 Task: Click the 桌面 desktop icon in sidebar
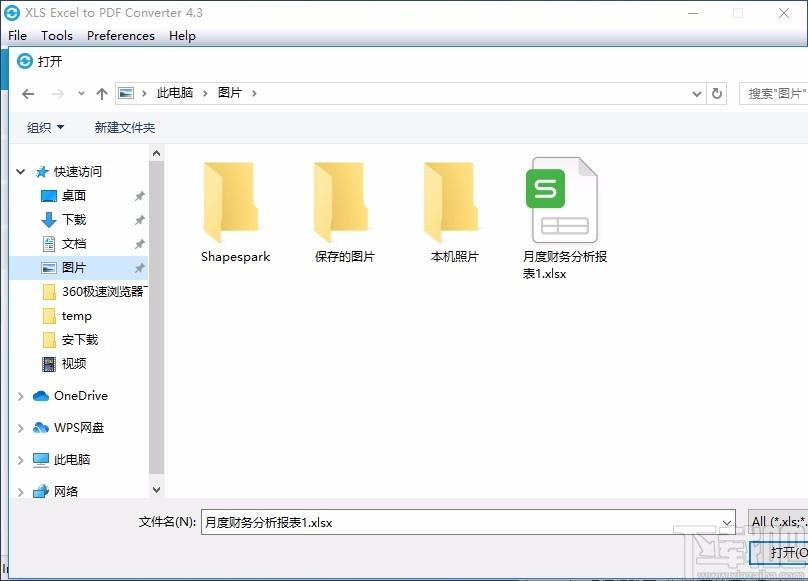(x=49, y=196)
